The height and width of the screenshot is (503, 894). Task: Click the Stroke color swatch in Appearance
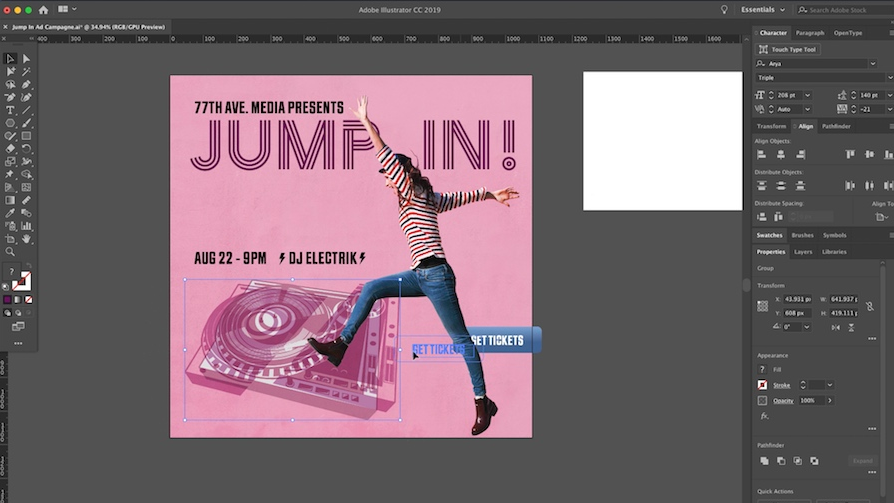click(763, 385)
